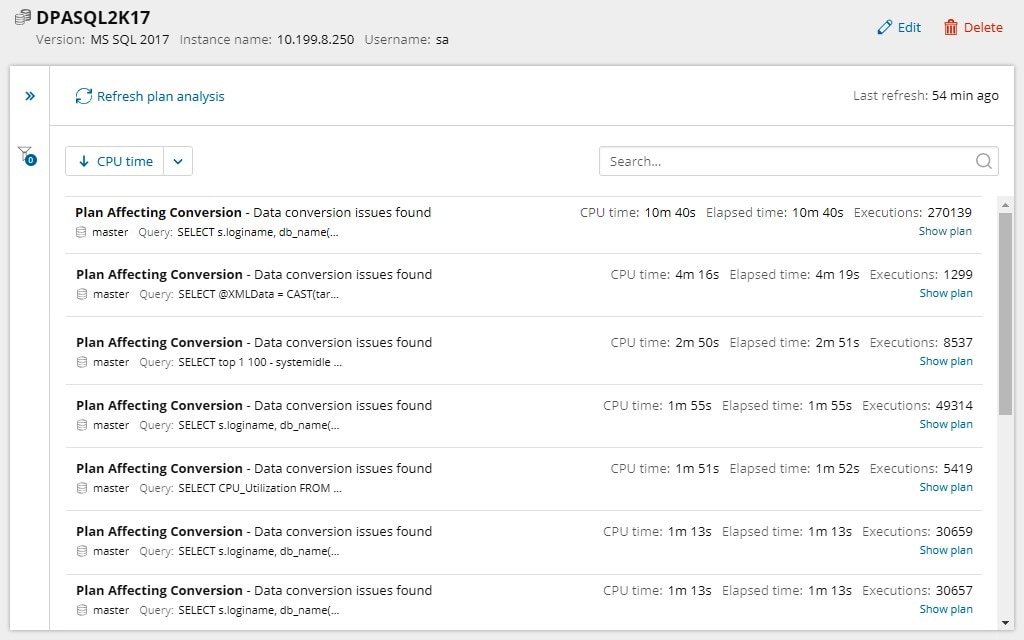Show plan for the CPU_Utilization query
This screenshot has height=640, width=1024.
coord(944,486)
